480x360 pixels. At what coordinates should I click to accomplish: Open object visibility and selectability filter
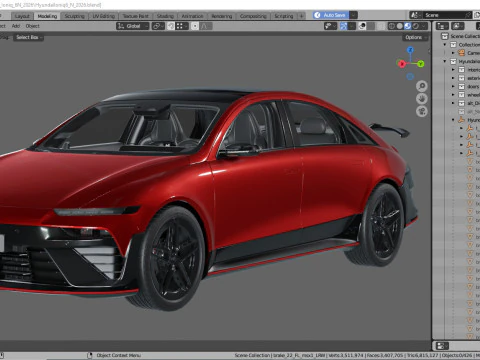tap(330, 26)
